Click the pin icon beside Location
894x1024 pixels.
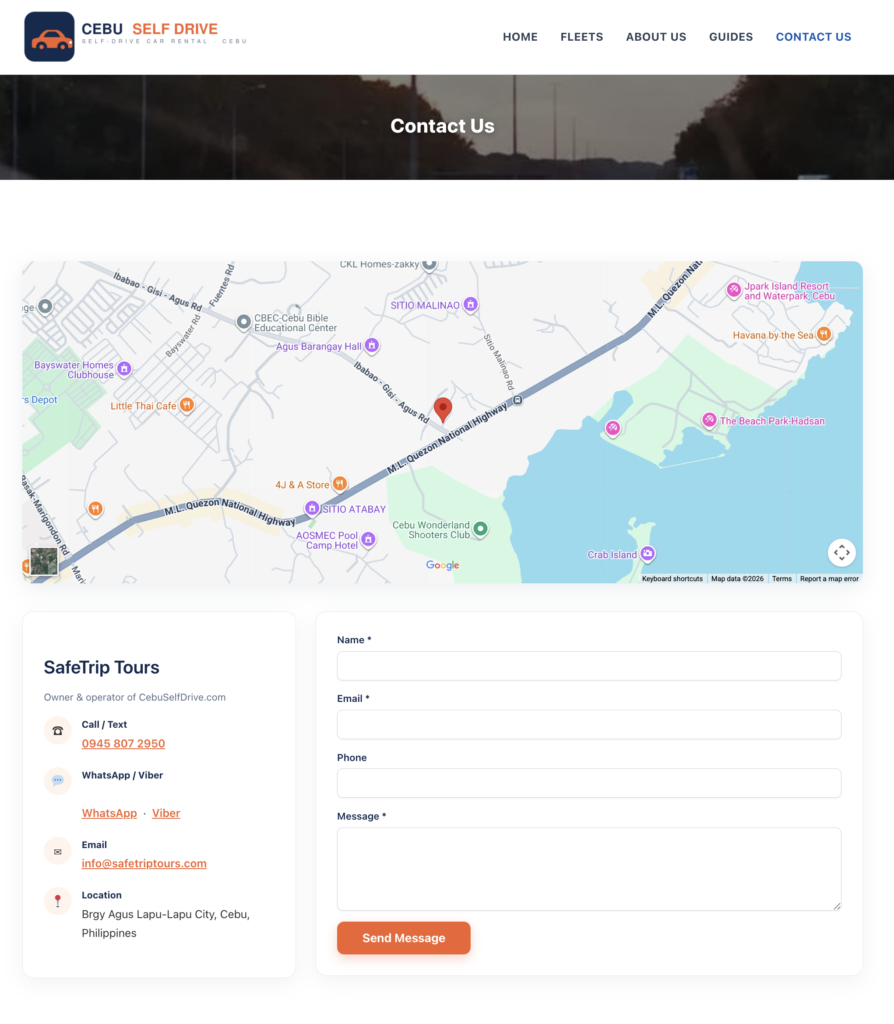coord(57,901)
